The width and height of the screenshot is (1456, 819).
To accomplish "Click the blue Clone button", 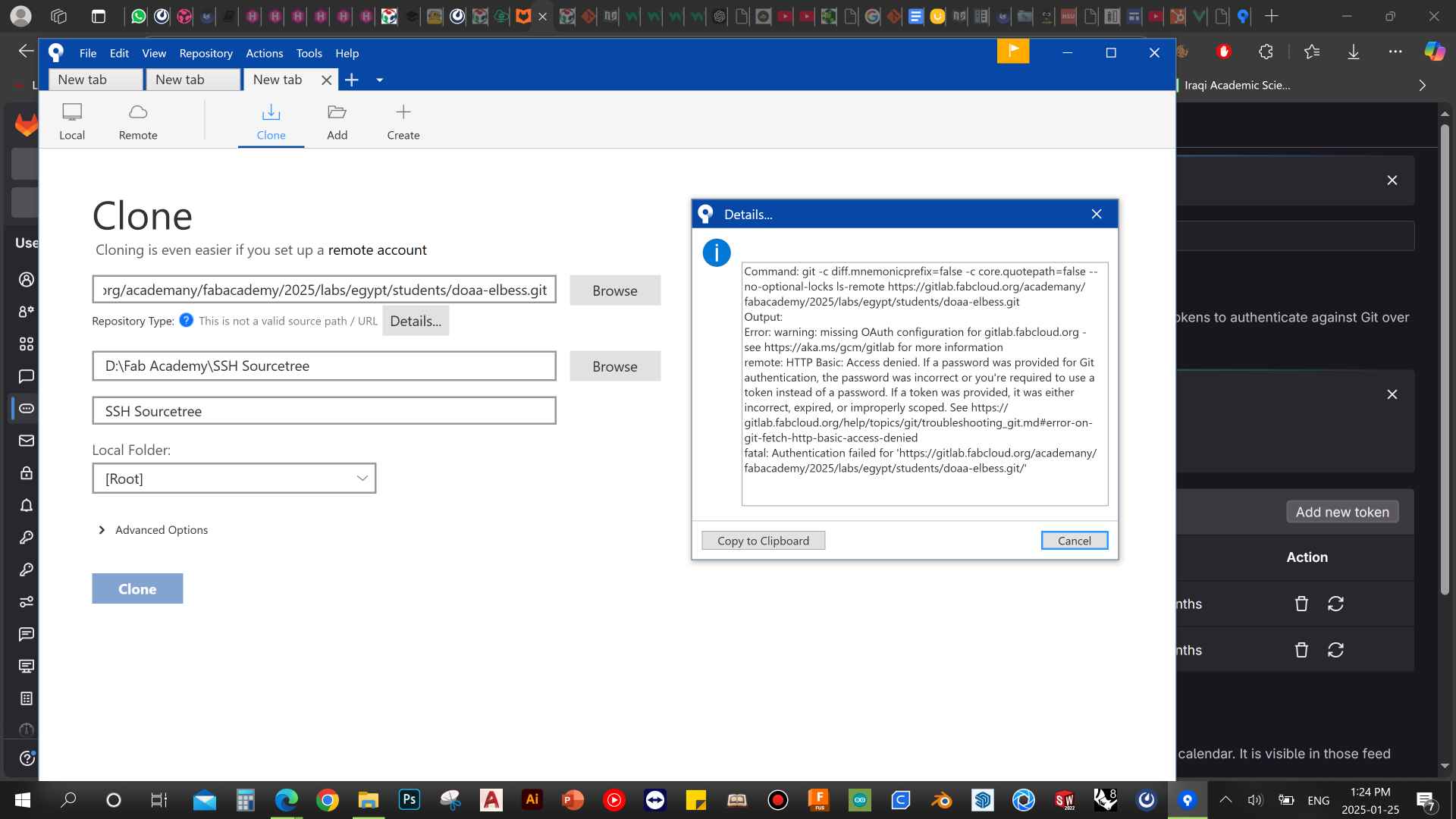I will coord(137,588).
